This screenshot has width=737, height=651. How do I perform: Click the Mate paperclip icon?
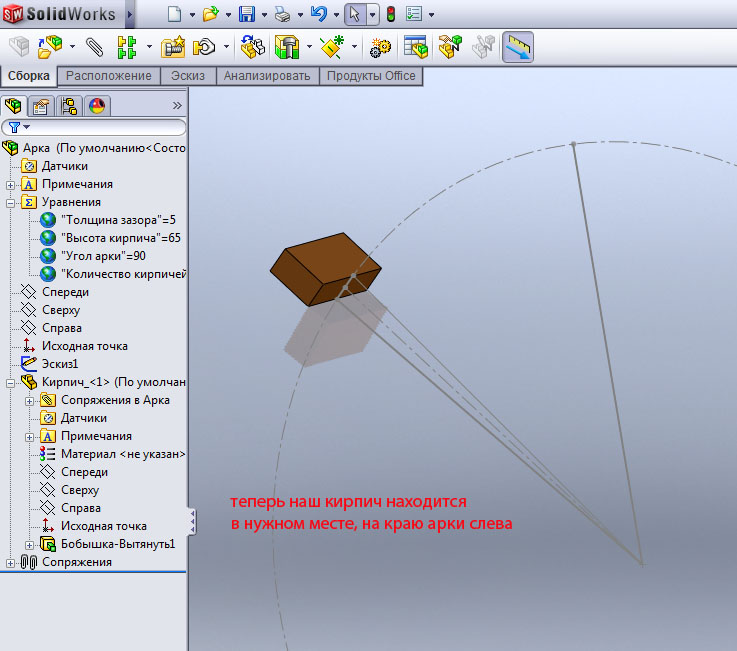click(x=94, y=46)
